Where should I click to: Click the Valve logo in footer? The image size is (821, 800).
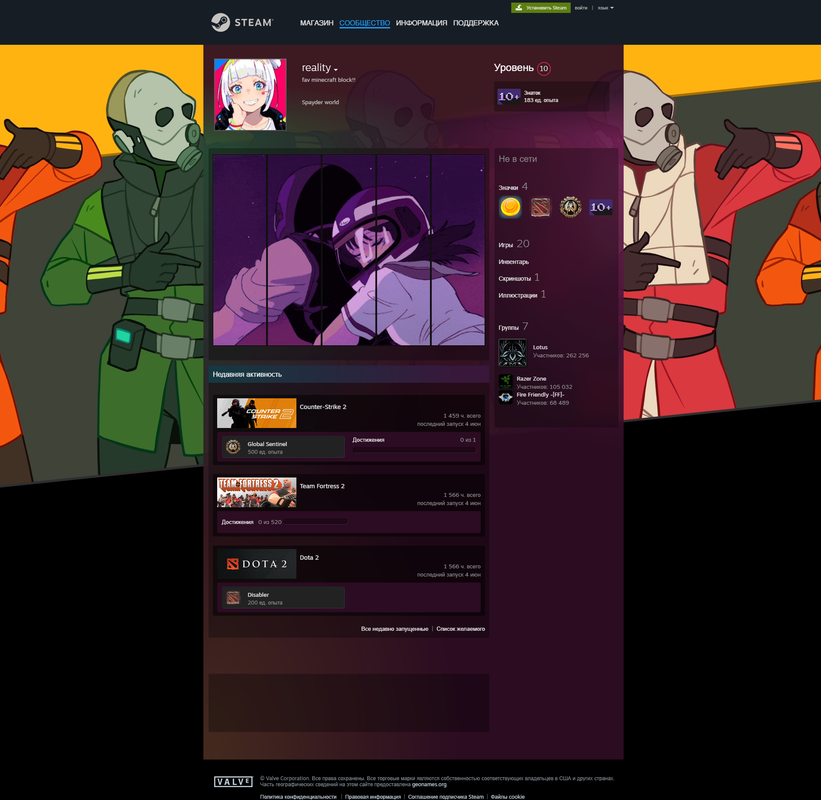pyautogui.click(x=233, y=782)
